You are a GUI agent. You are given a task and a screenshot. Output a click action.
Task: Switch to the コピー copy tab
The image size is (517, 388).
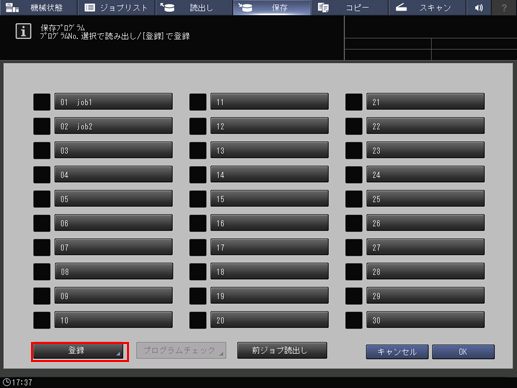point(349,7)
